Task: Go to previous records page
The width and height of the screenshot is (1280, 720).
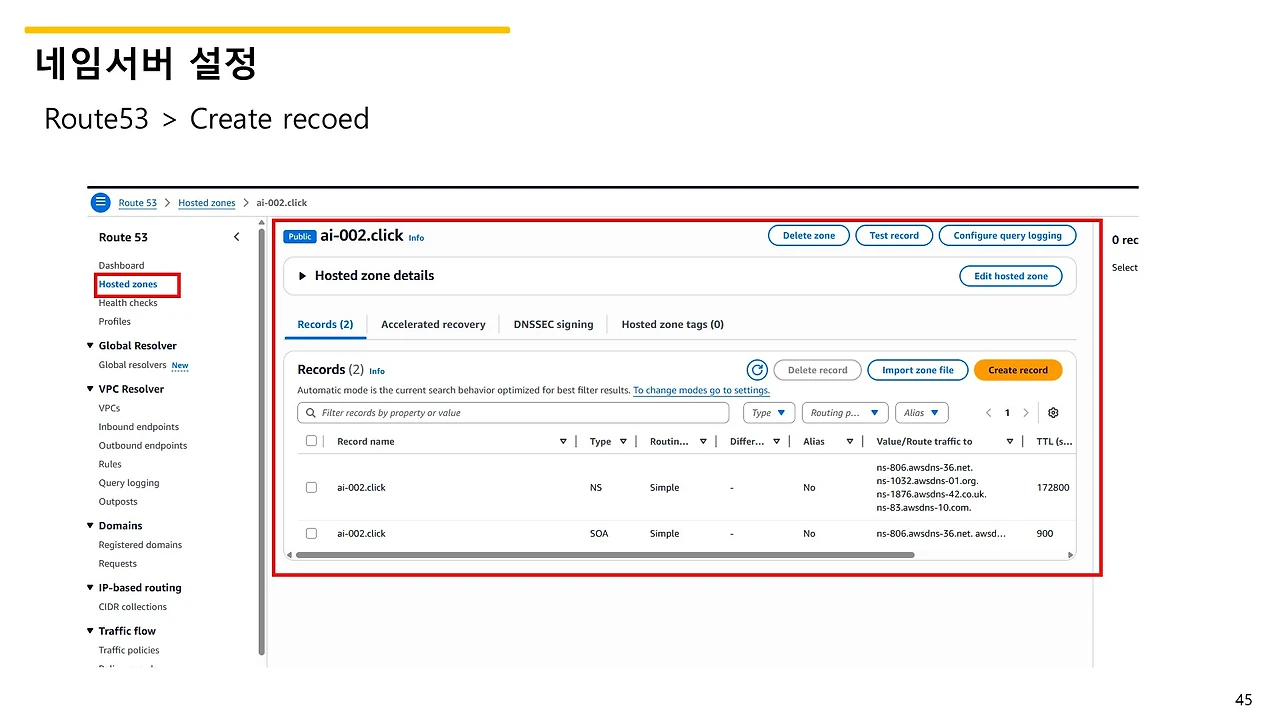Action: pyautogui.click(x=989, y=413)
